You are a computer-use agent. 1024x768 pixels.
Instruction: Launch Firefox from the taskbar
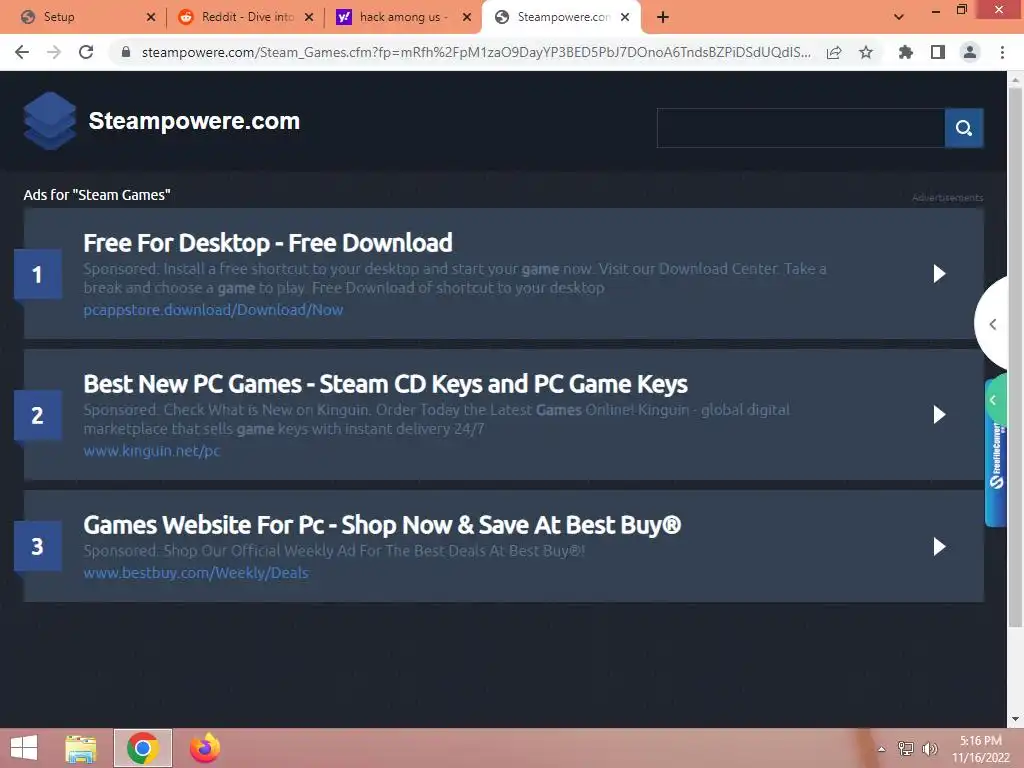click(205, 748)
